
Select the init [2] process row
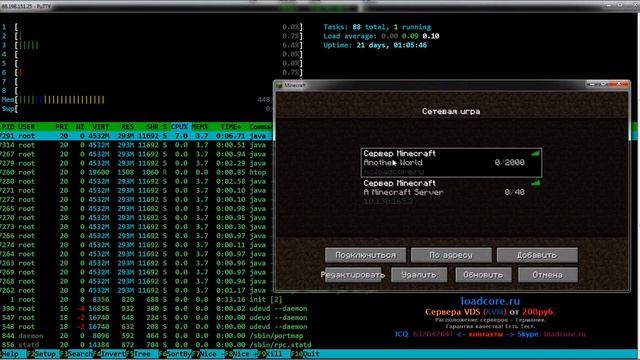(x=141, y=299)
